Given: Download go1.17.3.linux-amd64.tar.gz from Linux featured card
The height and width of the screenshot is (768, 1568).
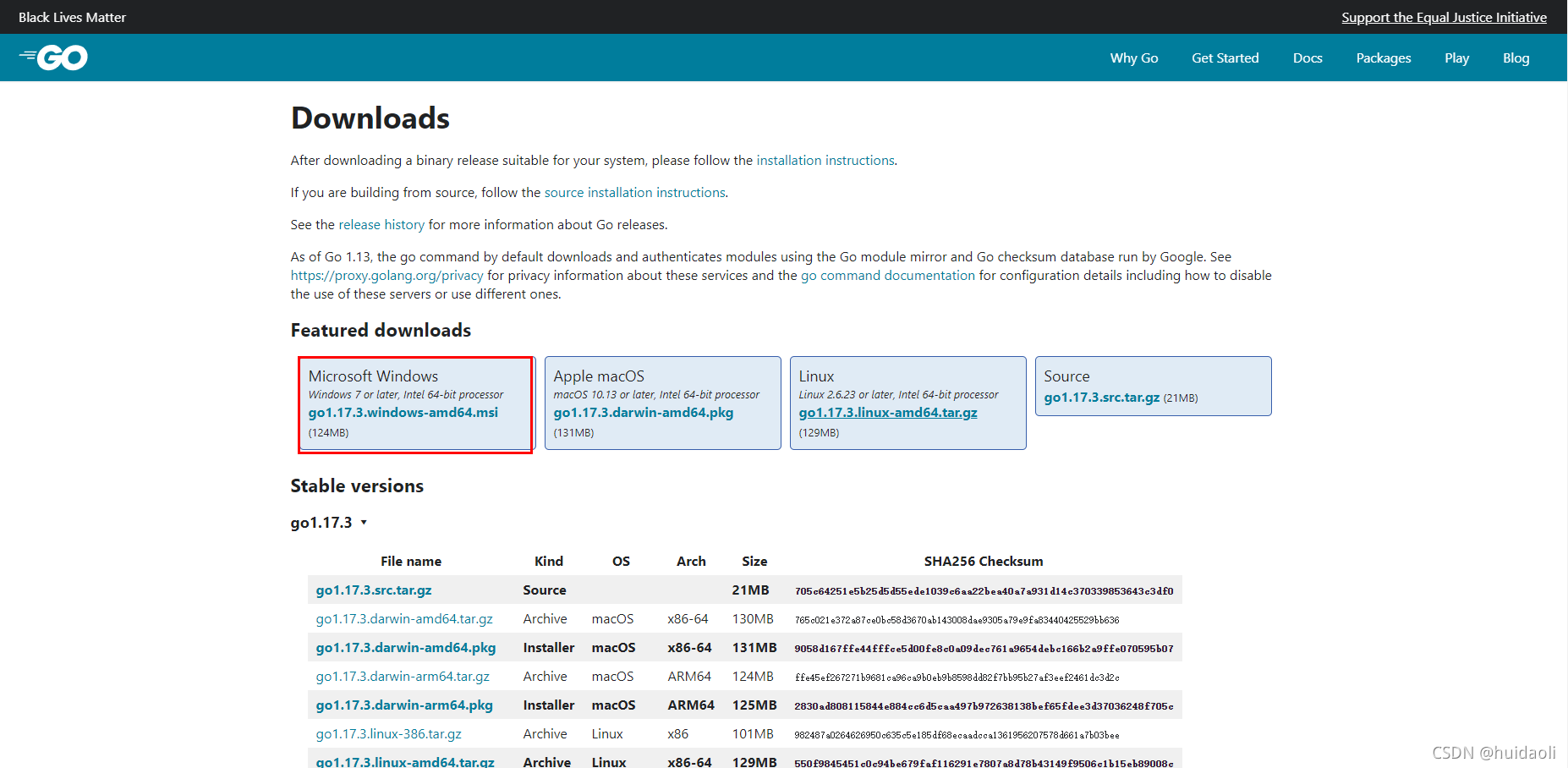Looking at the screenshot, I should point(887,412).
